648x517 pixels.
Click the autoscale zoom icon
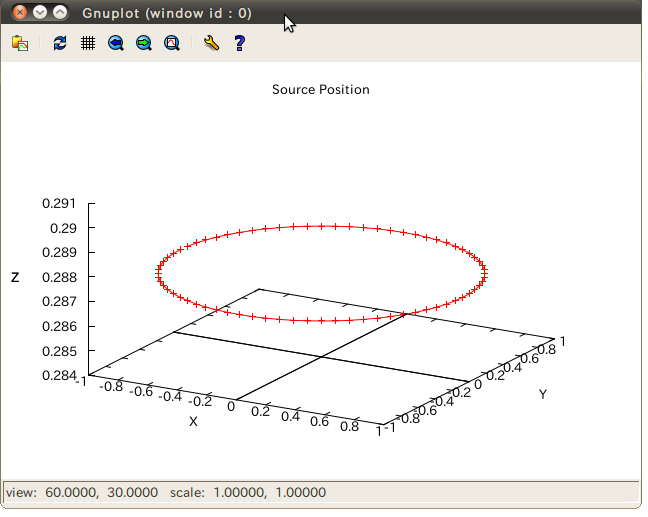point(172,43)
